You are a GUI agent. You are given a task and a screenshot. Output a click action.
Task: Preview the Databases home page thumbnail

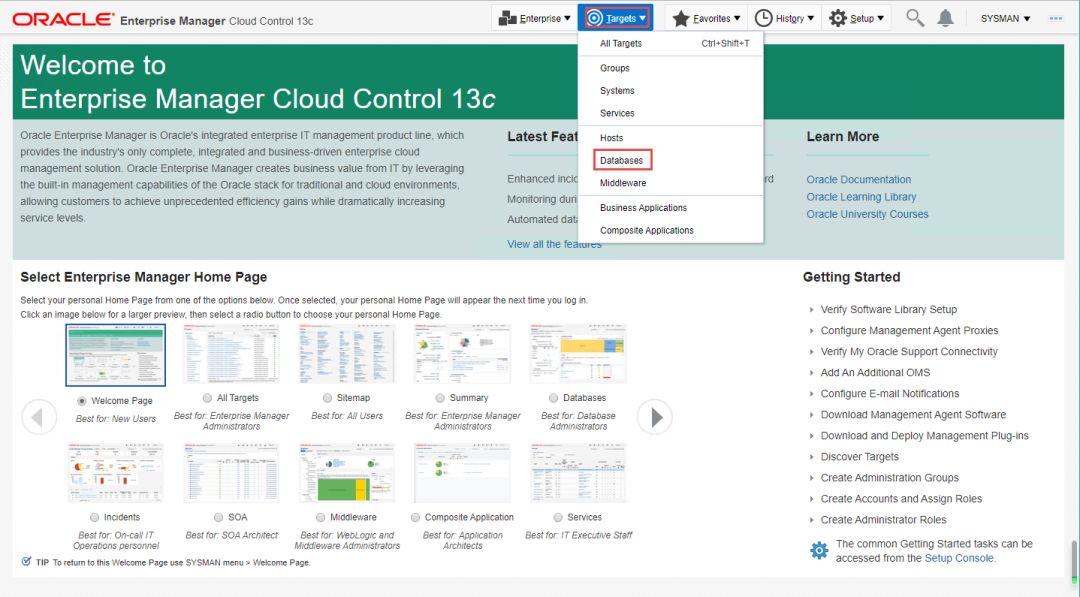[x=578, y=354]
